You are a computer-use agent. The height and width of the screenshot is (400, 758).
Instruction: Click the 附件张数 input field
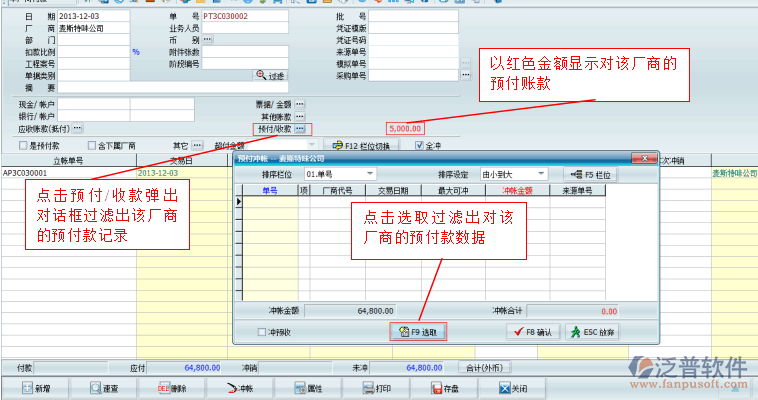245,52
